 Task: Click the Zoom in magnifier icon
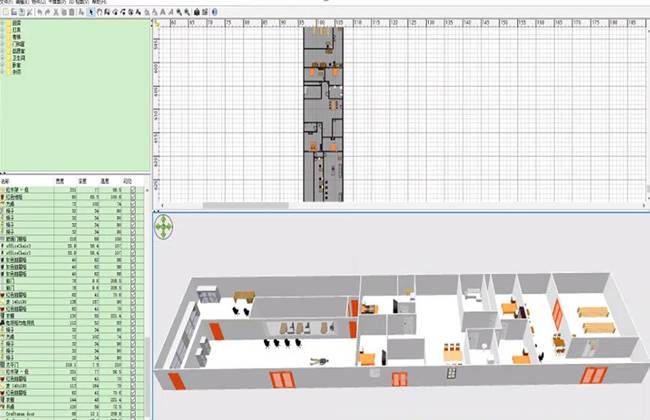coord(179,12)
